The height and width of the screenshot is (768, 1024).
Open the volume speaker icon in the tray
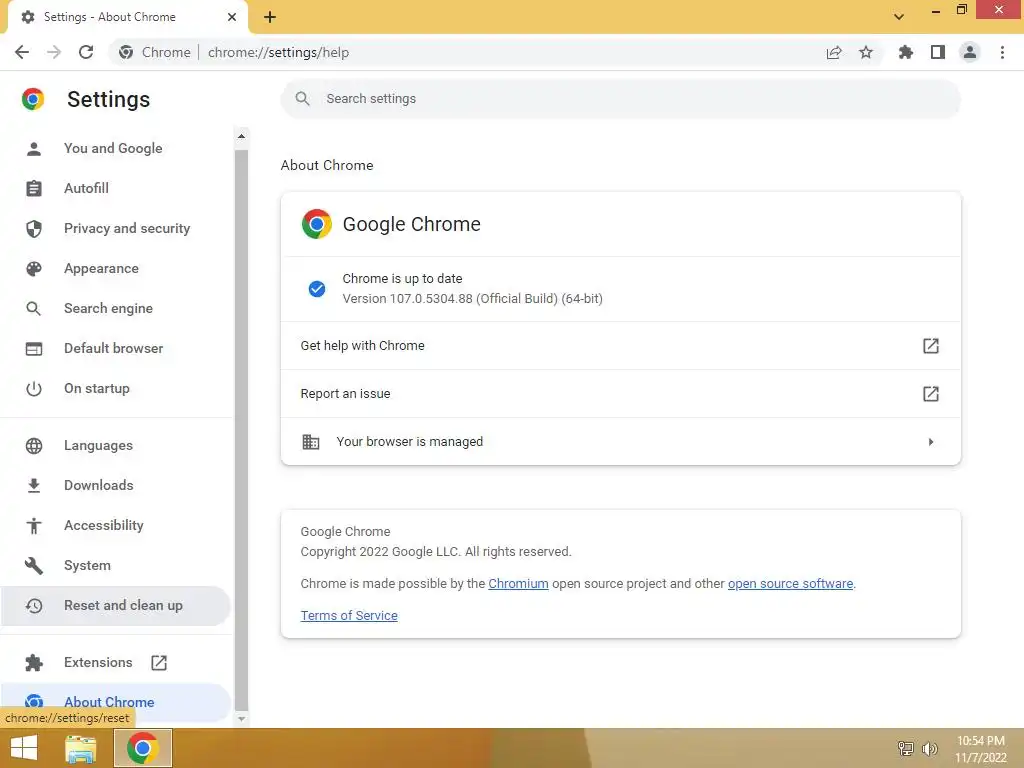[x=929, y=748]
